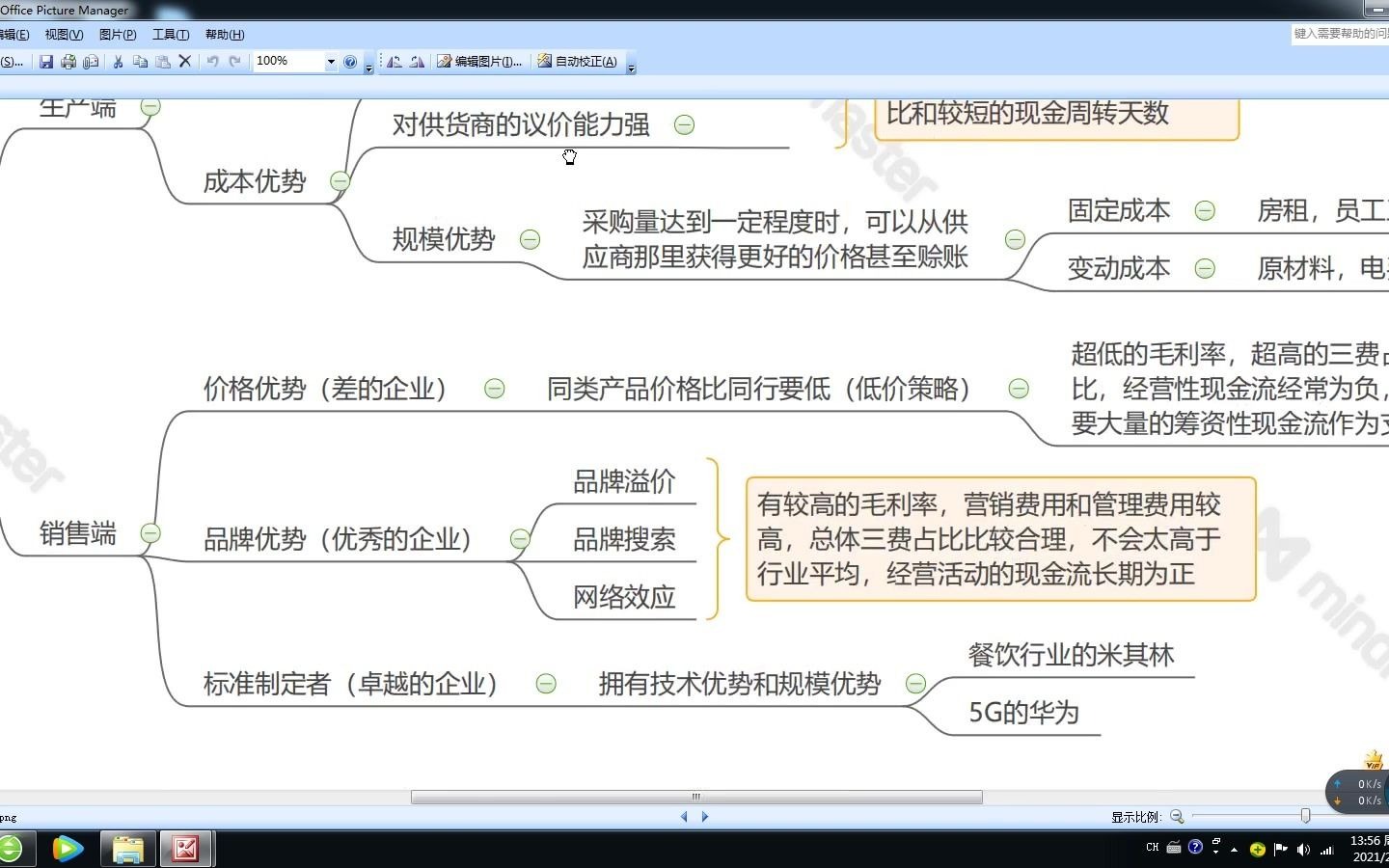Click the Save icon in the toolbar
The width and height of the screenshot is (1389, 868).
click(x=45, y=62)
